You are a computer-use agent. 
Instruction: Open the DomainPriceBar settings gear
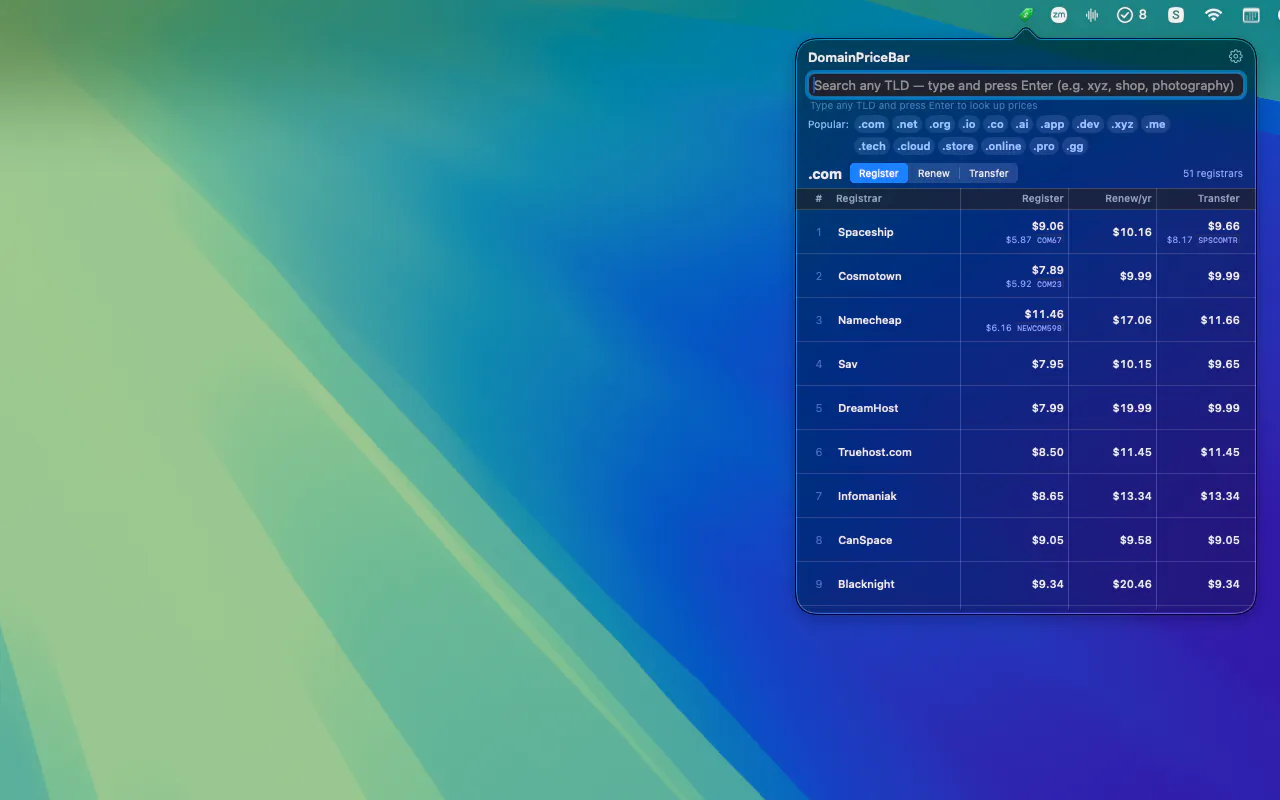click(1235, 57)
